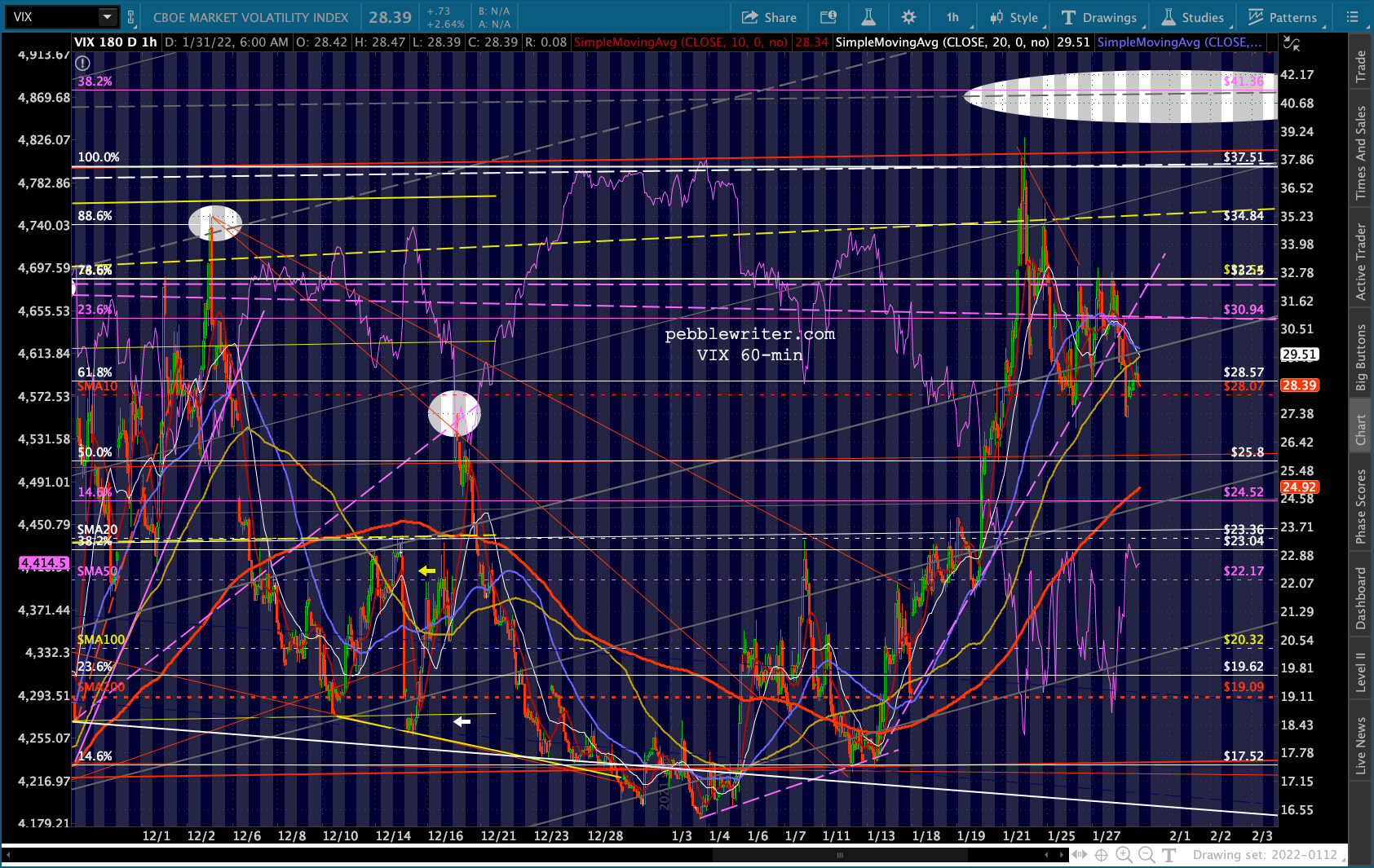The image size is (1374, 868).
Task: Click the VIX symbol input field
Action: pos(54,16)
